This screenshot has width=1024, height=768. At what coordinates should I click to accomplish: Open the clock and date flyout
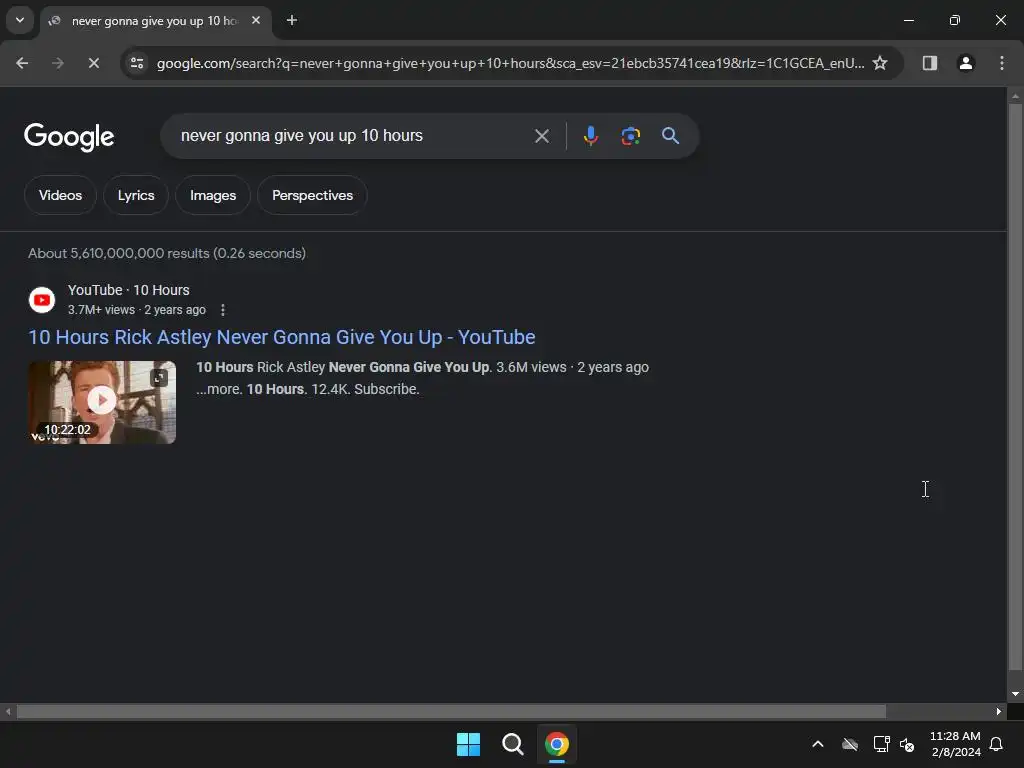(955, 744)
